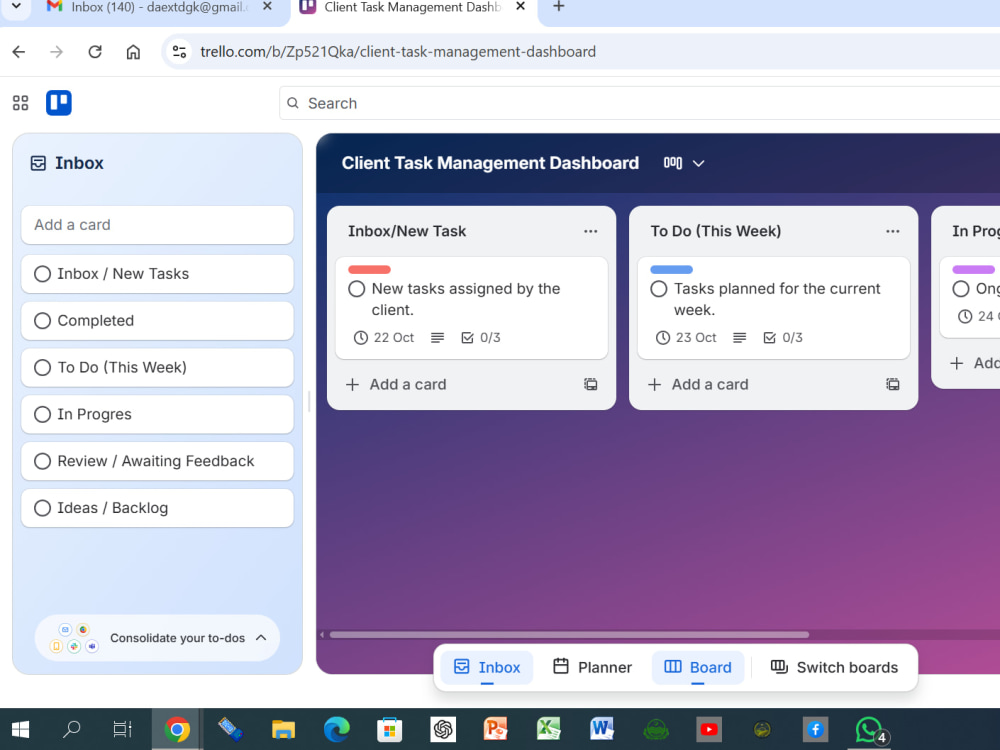
Task: Mark Completed card as complete
Action: coord(43,321)
